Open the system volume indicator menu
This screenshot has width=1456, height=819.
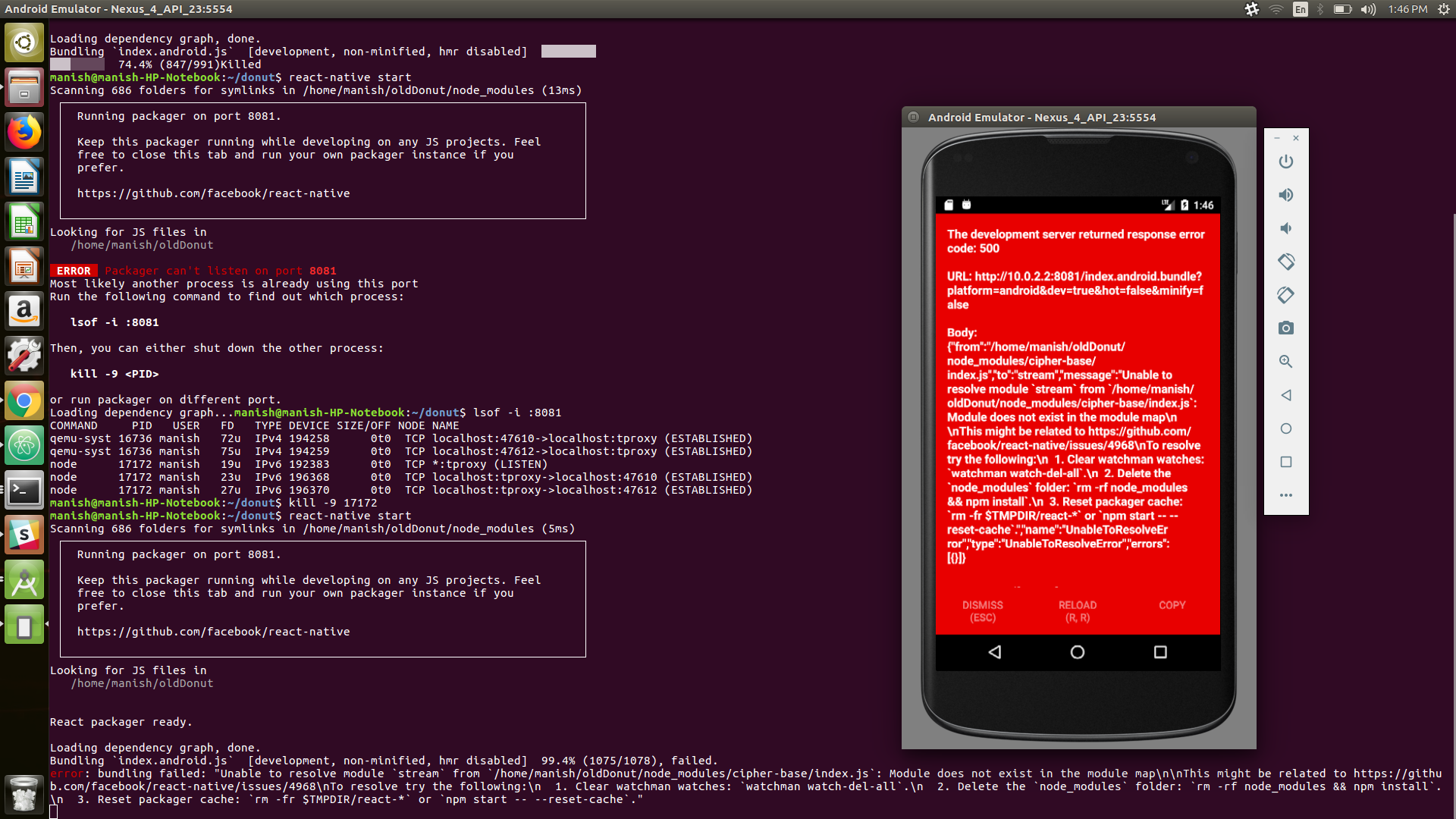pos(1368,9)
